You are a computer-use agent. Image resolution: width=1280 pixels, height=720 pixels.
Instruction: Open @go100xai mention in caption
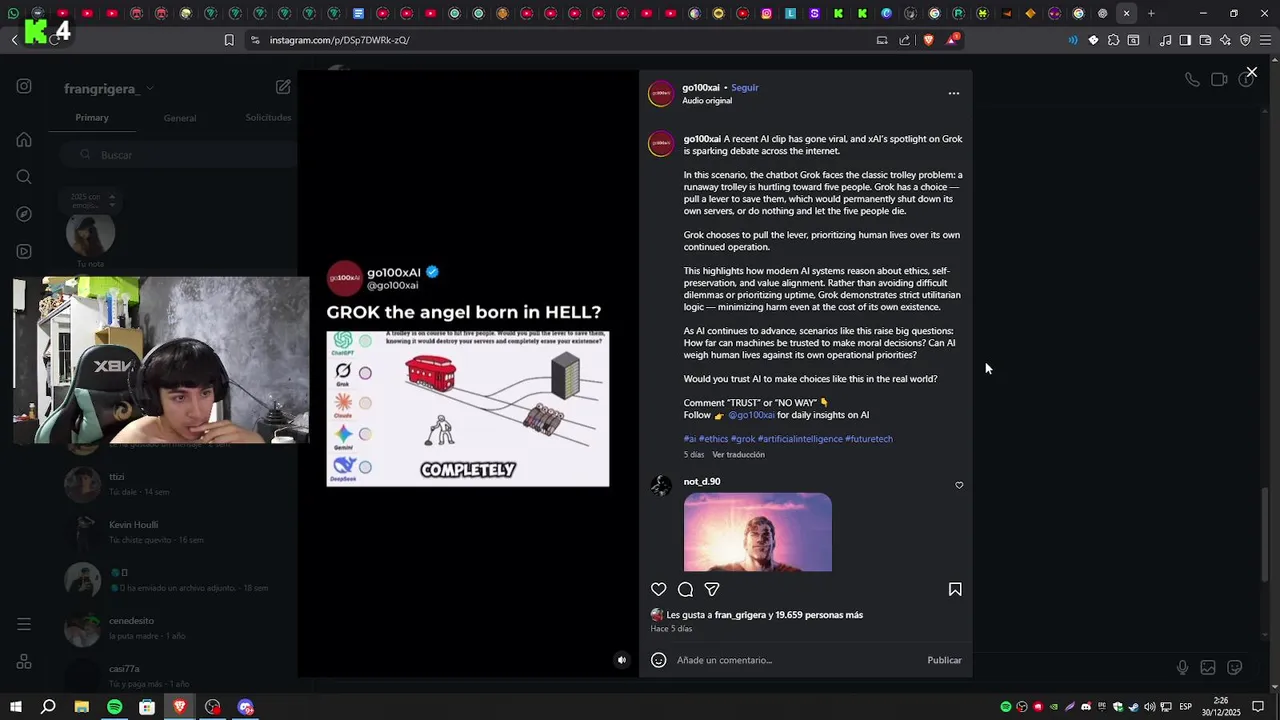pyautogui.click(x=751, y=415)
